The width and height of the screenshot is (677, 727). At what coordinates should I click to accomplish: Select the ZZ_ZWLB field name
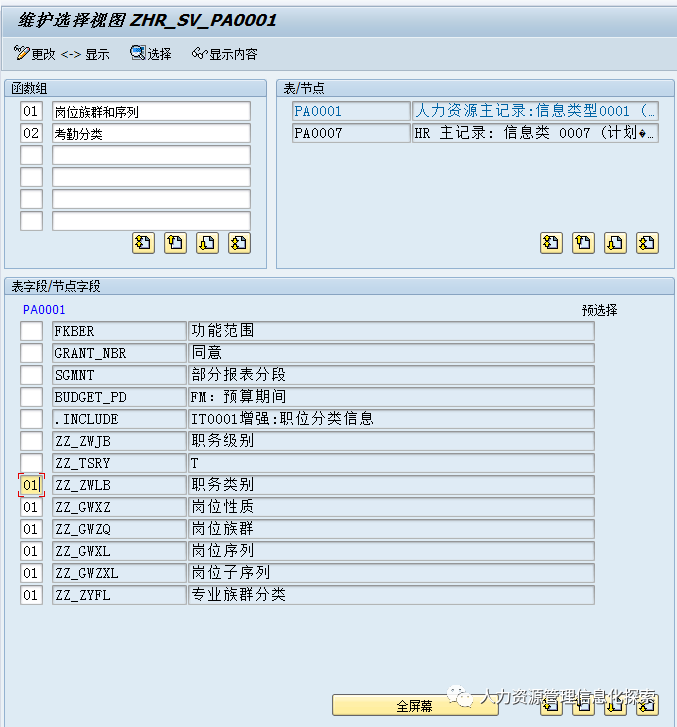coord(119,485)
